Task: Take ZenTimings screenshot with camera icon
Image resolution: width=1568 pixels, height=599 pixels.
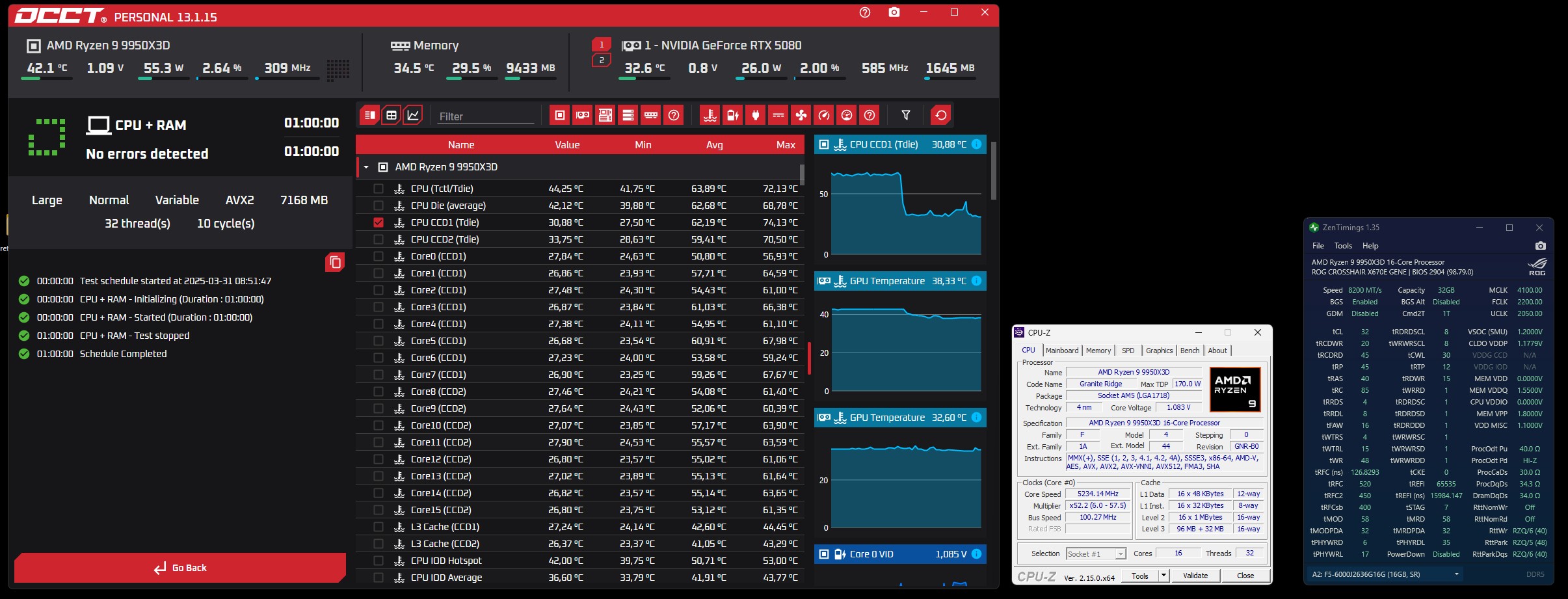Action: coord(1540,246)
